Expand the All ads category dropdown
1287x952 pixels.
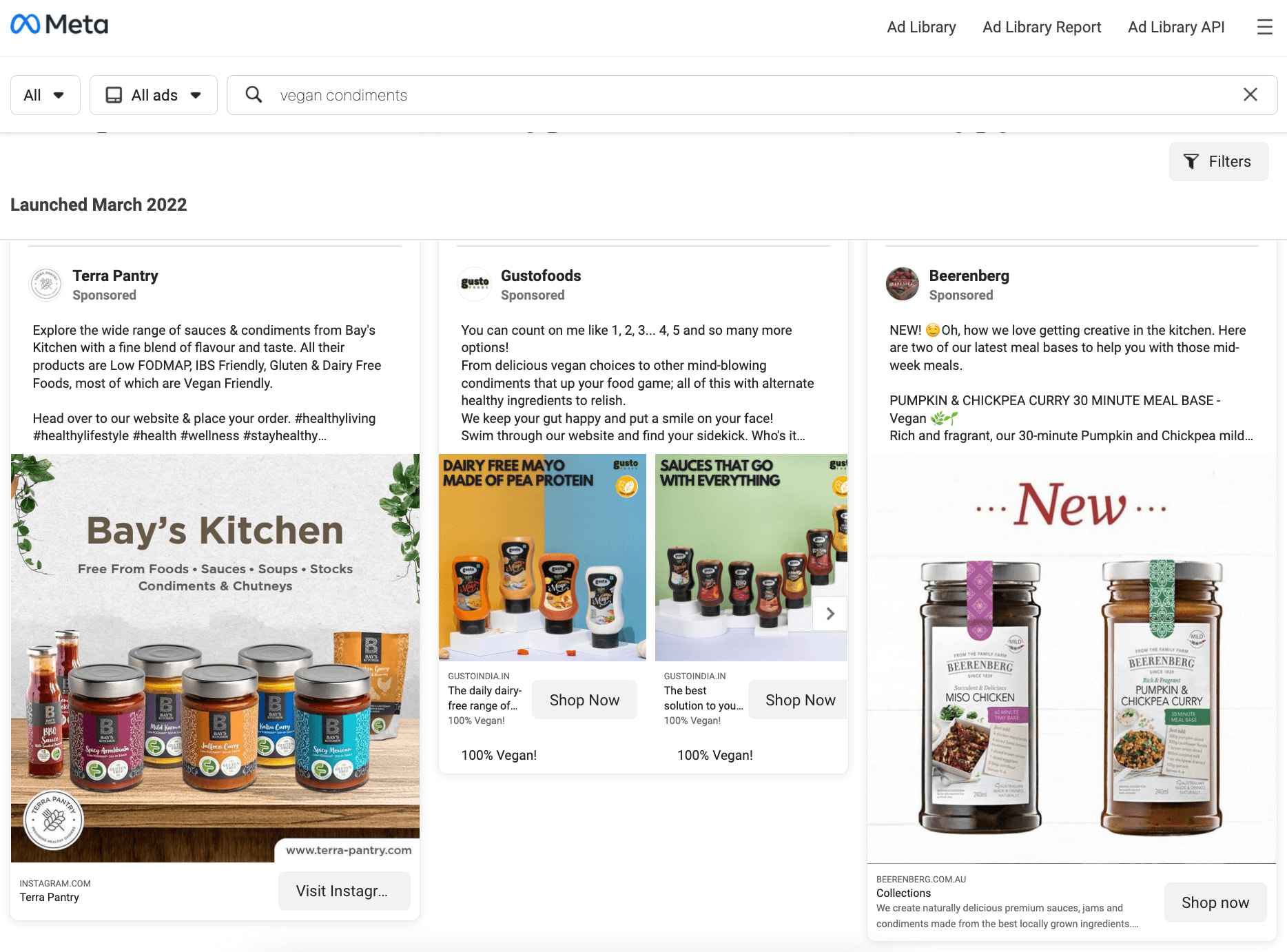[153, 95]
